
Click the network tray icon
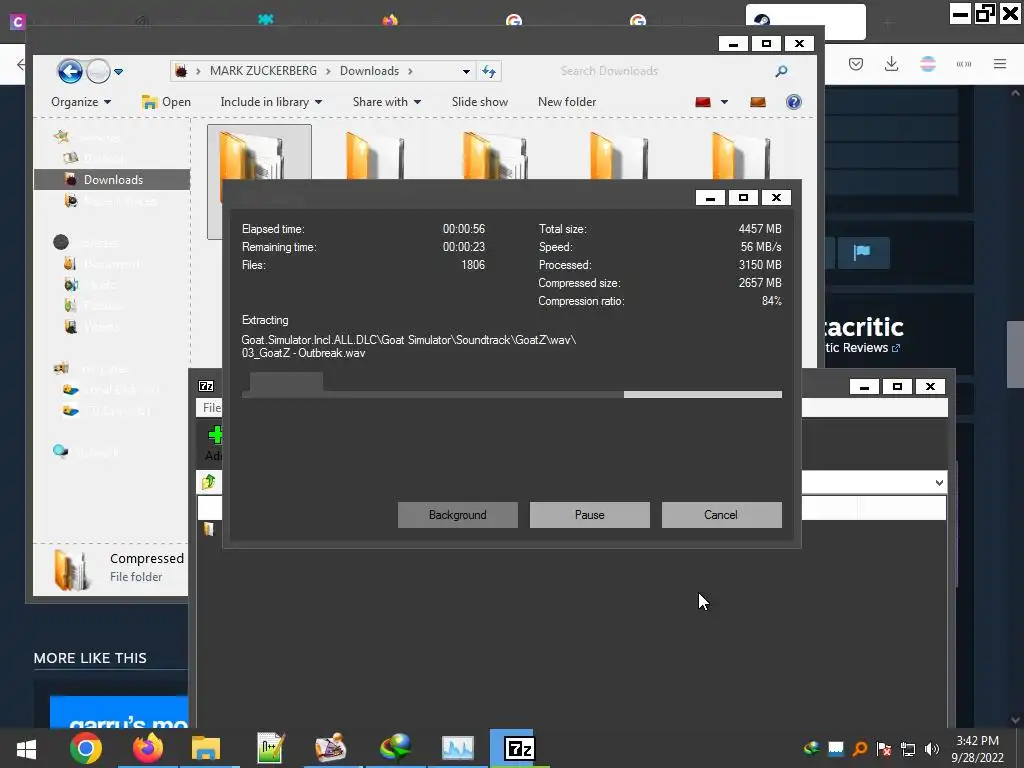click(908, 748)
